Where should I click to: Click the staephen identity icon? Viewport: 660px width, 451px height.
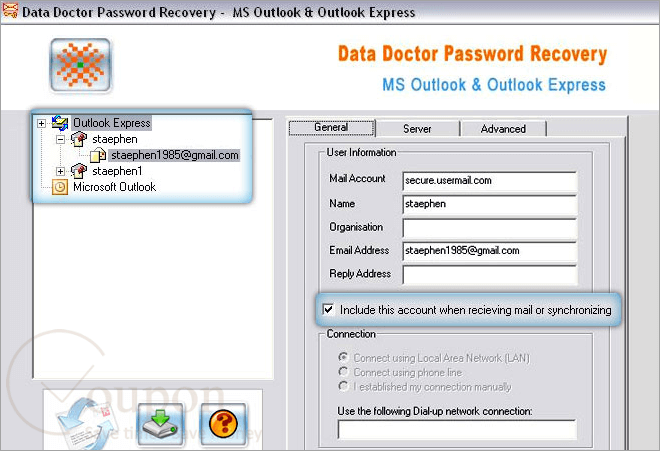click(x=79, y=139)
